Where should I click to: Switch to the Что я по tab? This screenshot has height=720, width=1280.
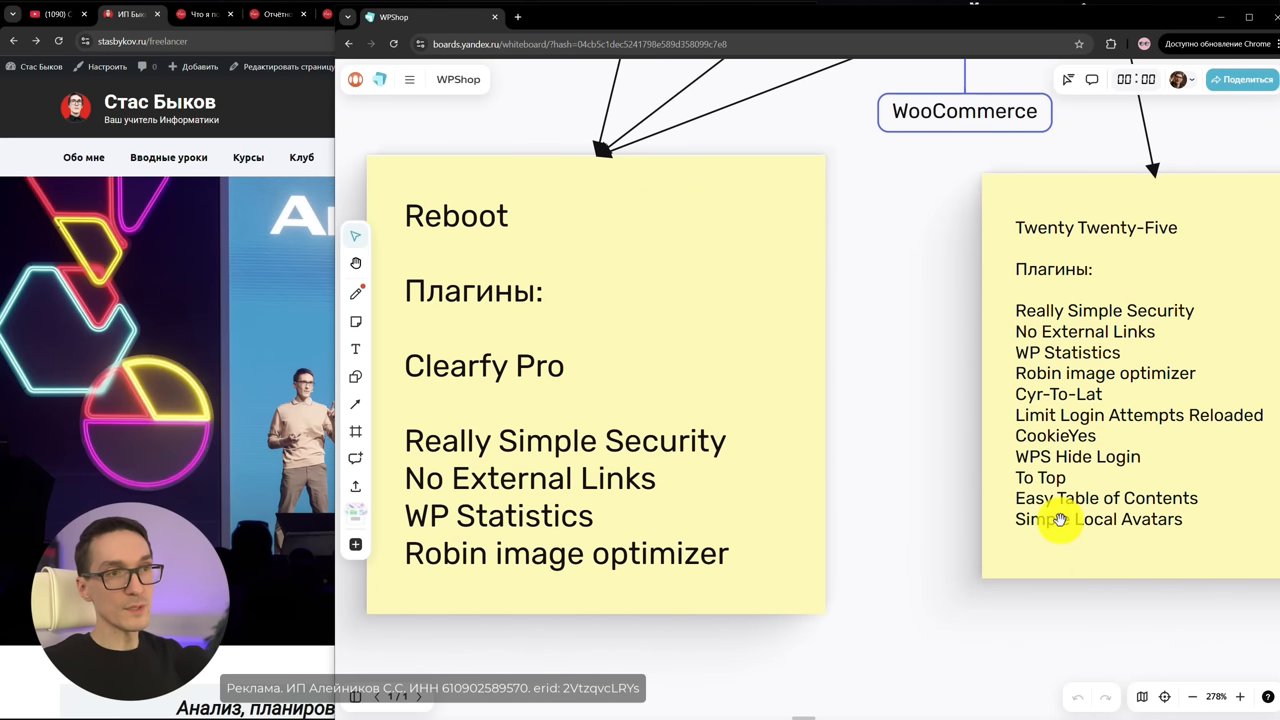[204, 14]
